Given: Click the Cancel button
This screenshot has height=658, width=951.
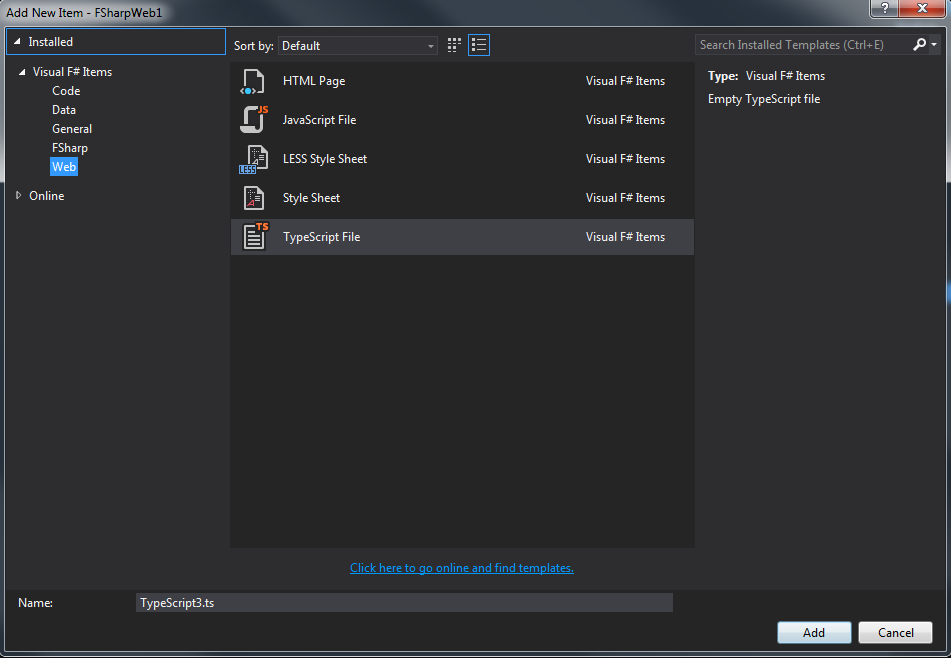Looking at the screenshot, I should 894,632.
